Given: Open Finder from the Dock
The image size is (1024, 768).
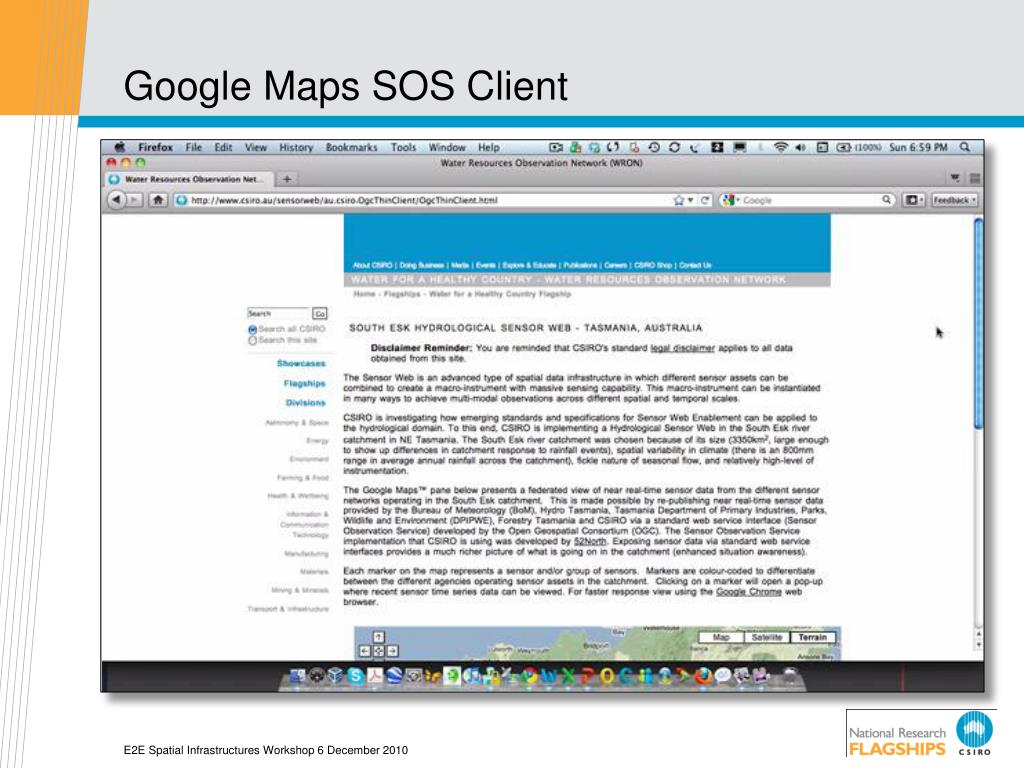Looking at the screenshot, I should tap(297, 676).
